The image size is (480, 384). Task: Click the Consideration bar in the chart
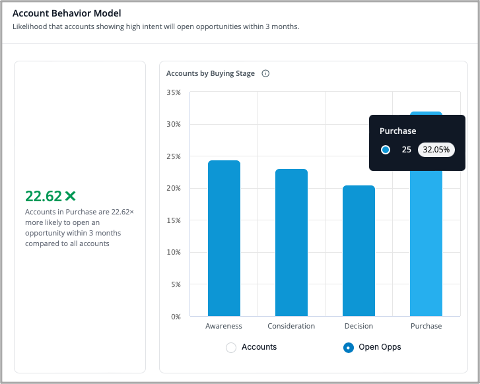click(291, 242)
